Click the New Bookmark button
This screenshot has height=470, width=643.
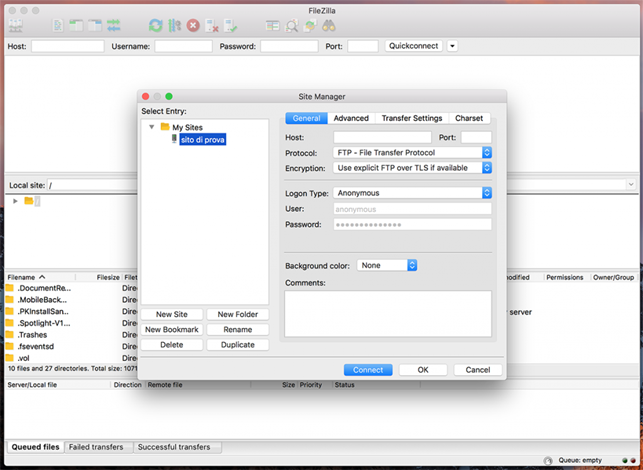[x=171, y=329]
